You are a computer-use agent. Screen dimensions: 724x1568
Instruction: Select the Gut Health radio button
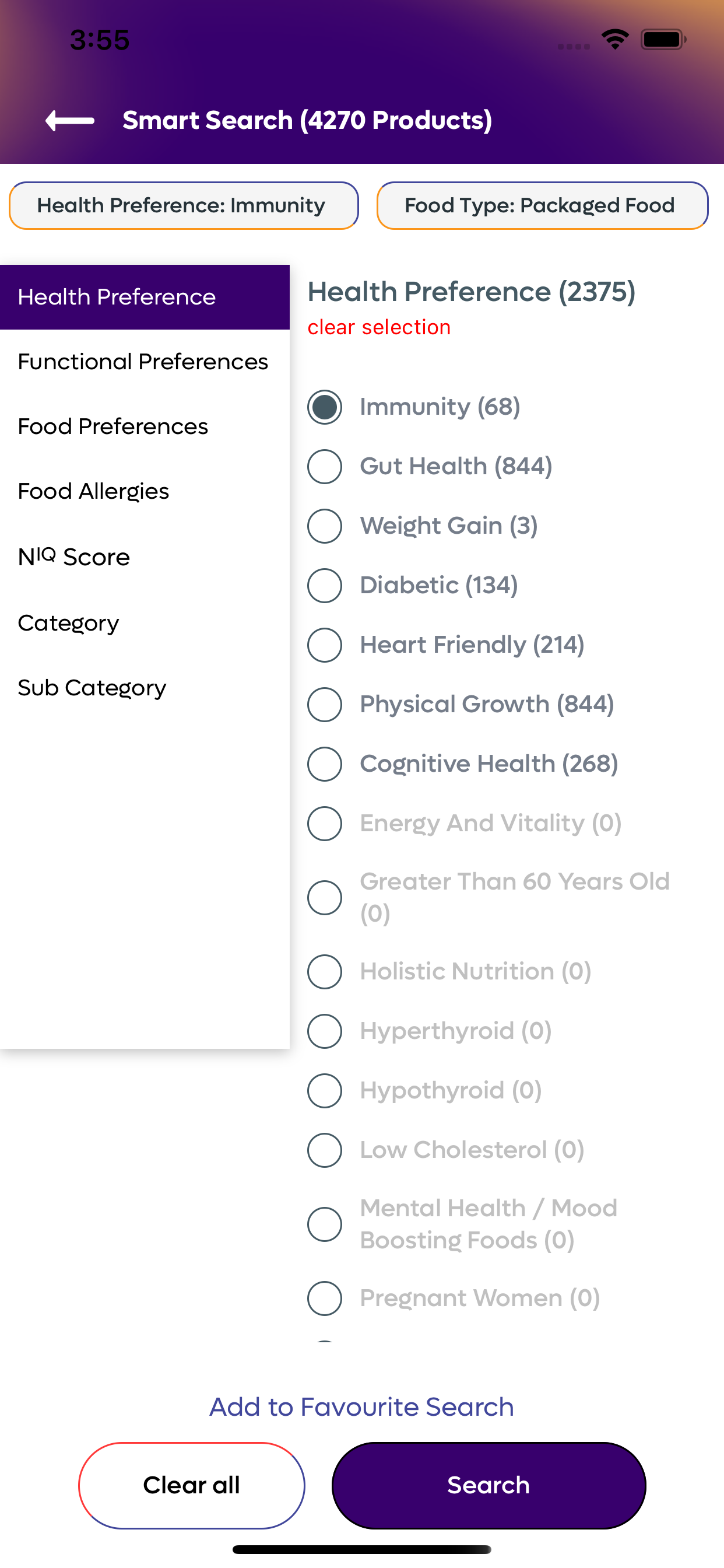coord(324,466)
